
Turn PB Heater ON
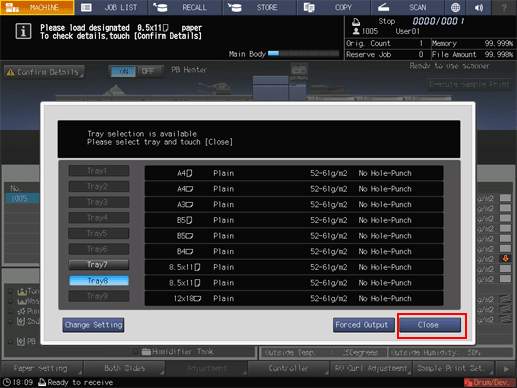pyautogui.click(x=123, y=71)
